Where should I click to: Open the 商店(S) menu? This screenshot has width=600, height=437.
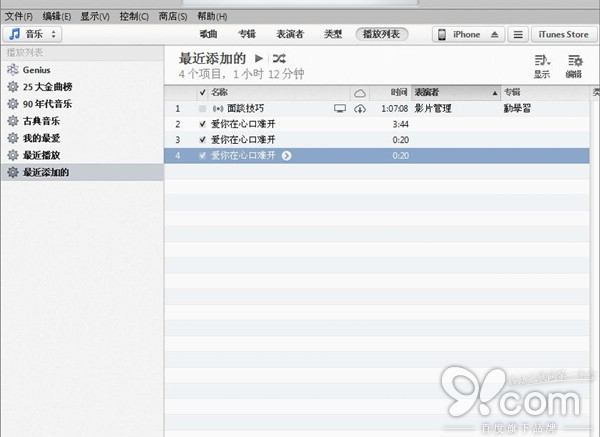(173, 17)
